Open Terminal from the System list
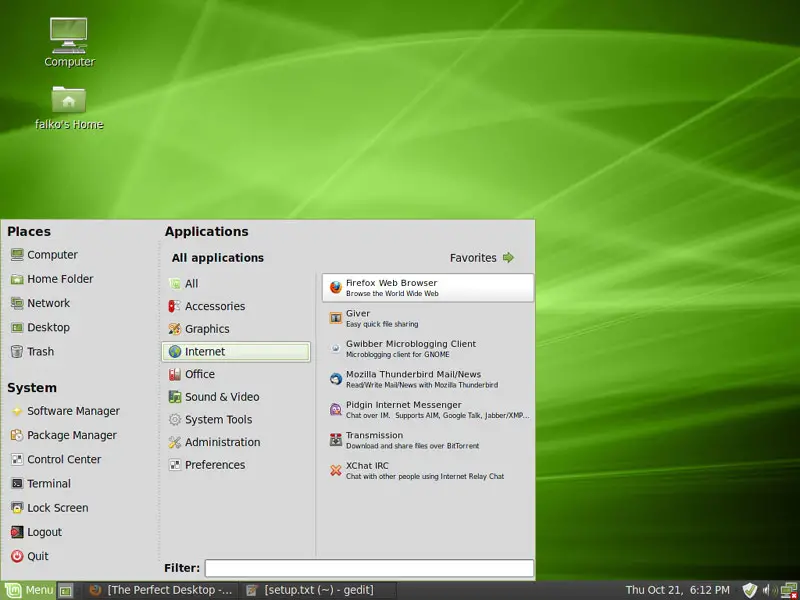The image size is (800, 600). (x=48, y=484)
